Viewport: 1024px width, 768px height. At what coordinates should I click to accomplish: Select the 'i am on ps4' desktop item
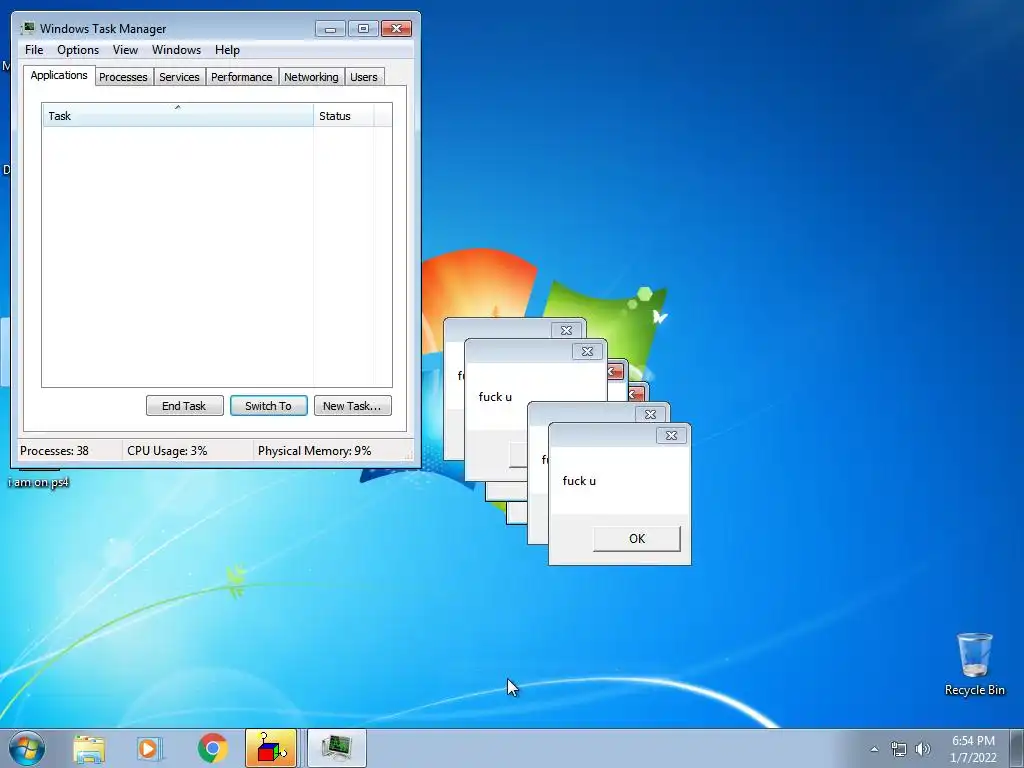[39, 482]
